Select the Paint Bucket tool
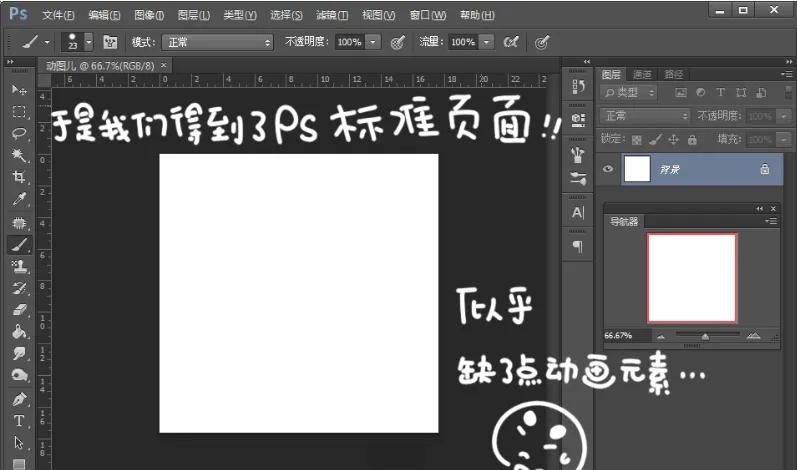The image size is (797, 470). [19, 332]
